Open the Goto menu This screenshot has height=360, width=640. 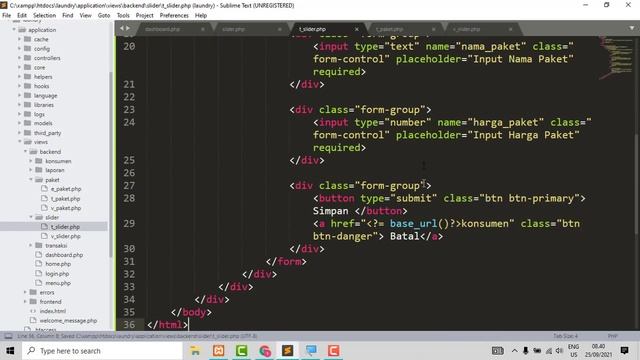[104, 15]
